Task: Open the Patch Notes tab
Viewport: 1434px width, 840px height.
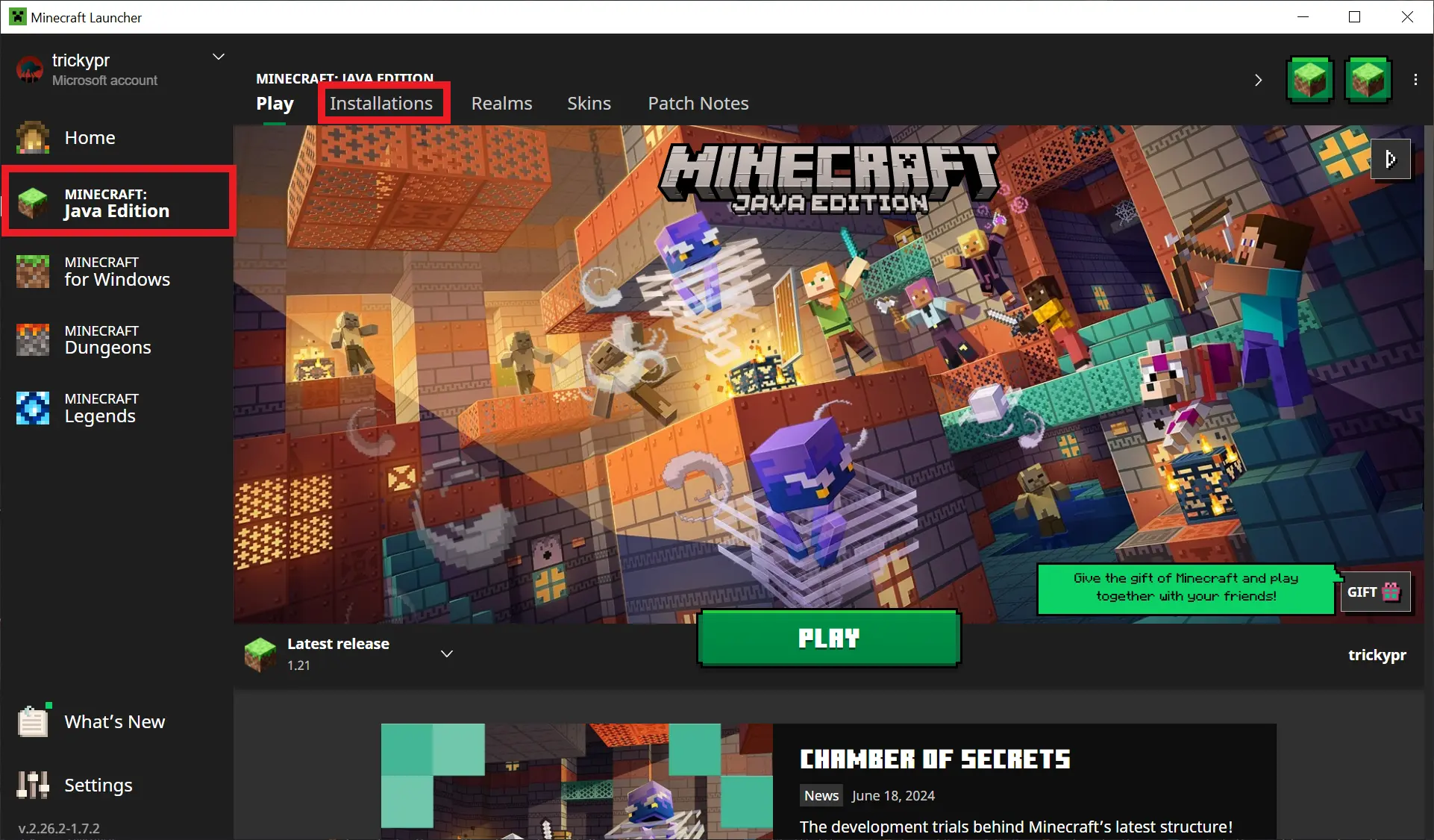Action: 698,103
